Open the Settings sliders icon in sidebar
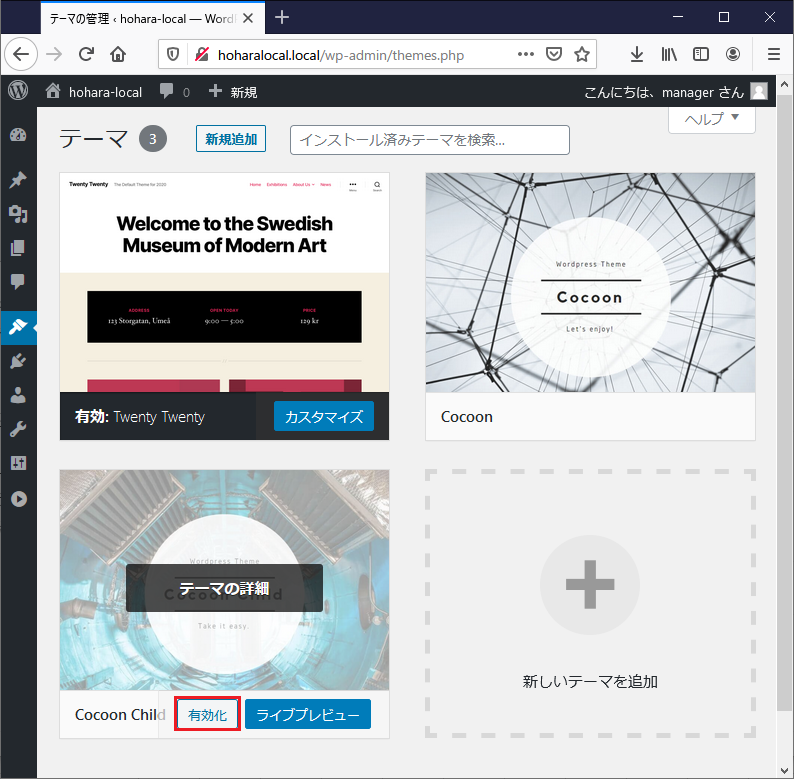 18,463
